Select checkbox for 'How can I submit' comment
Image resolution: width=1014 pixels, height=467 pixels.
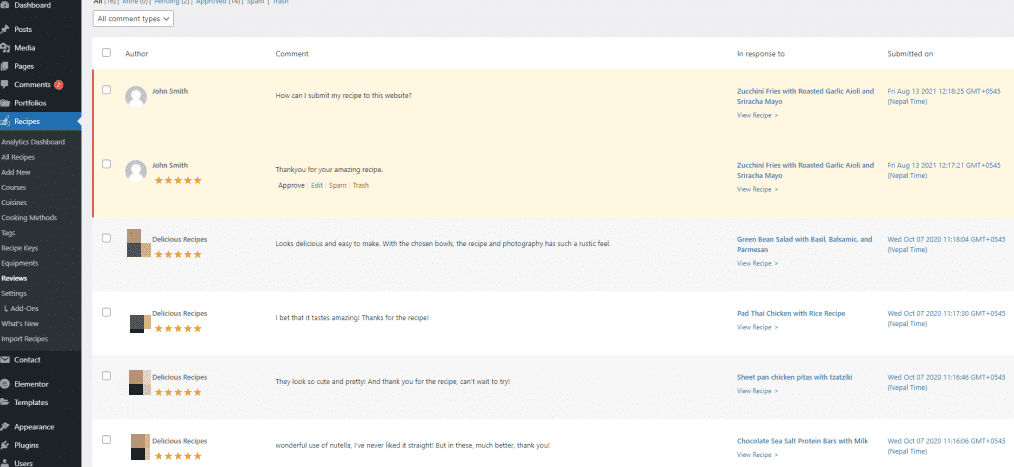click(x=107, y=90)
